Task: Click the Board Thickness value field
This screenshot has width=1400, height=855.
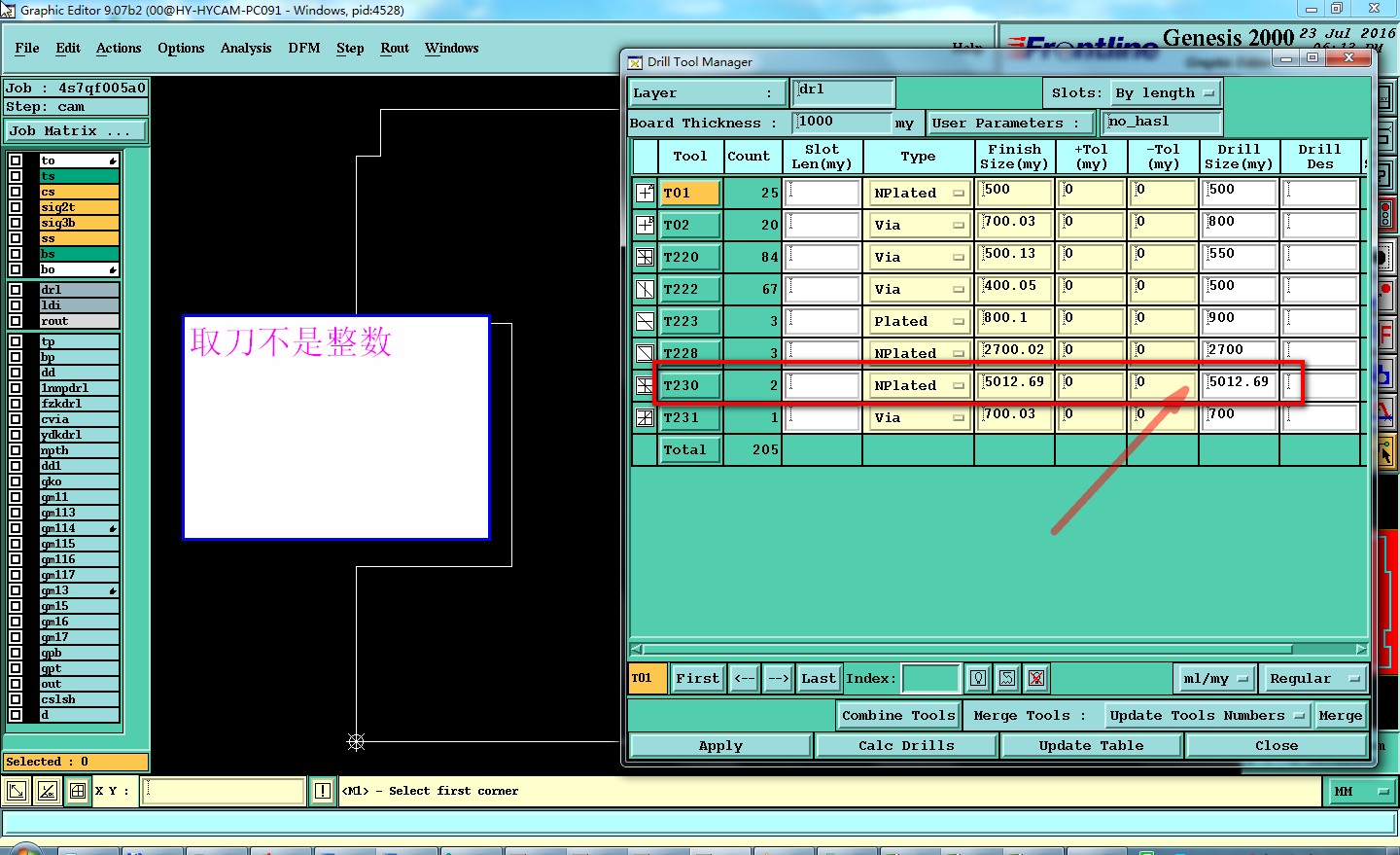Action: (842, 123)
